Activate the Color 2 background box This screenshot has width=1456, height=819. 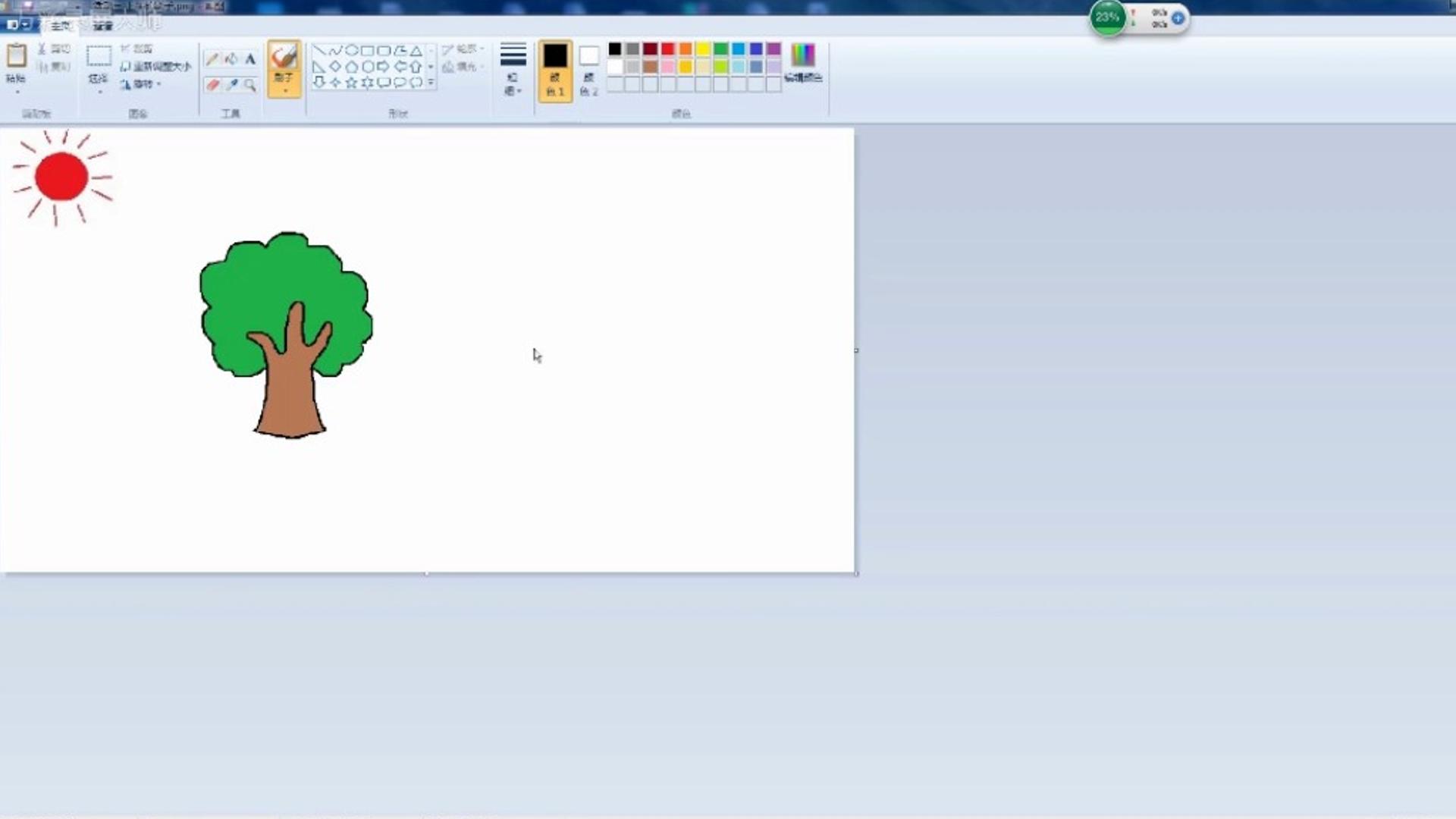pyautogui.click(x=589, y=71)
